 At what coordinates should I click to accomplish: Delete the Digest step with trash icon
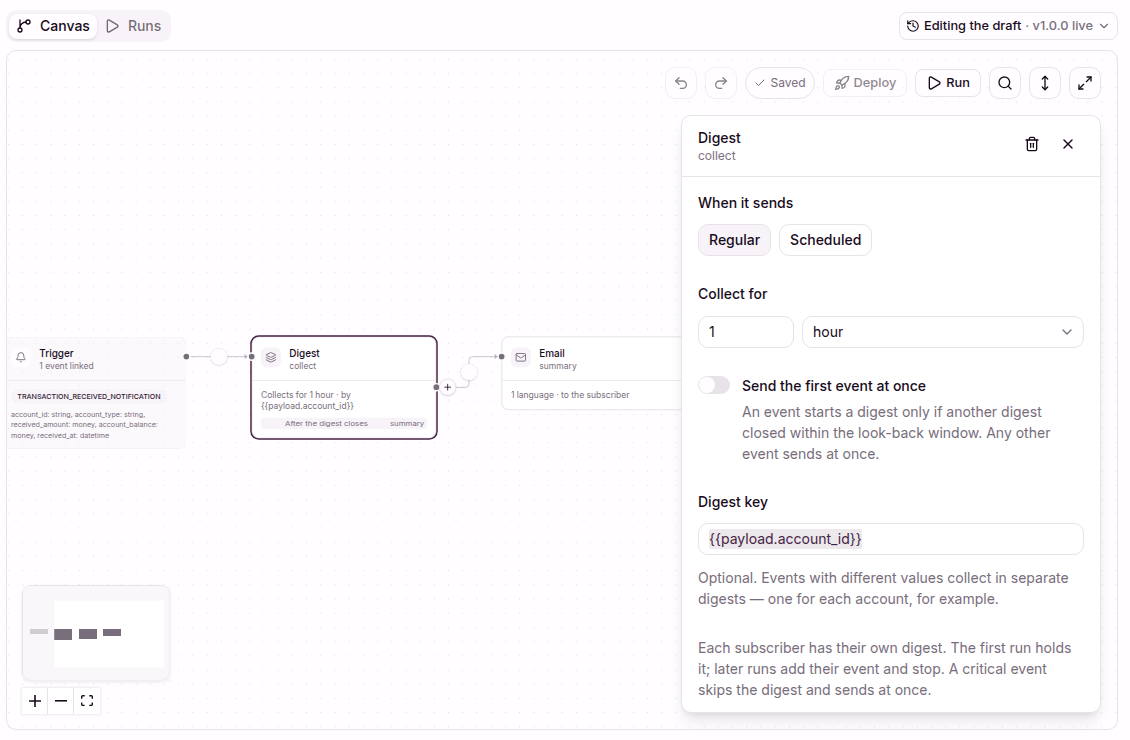1032,144
